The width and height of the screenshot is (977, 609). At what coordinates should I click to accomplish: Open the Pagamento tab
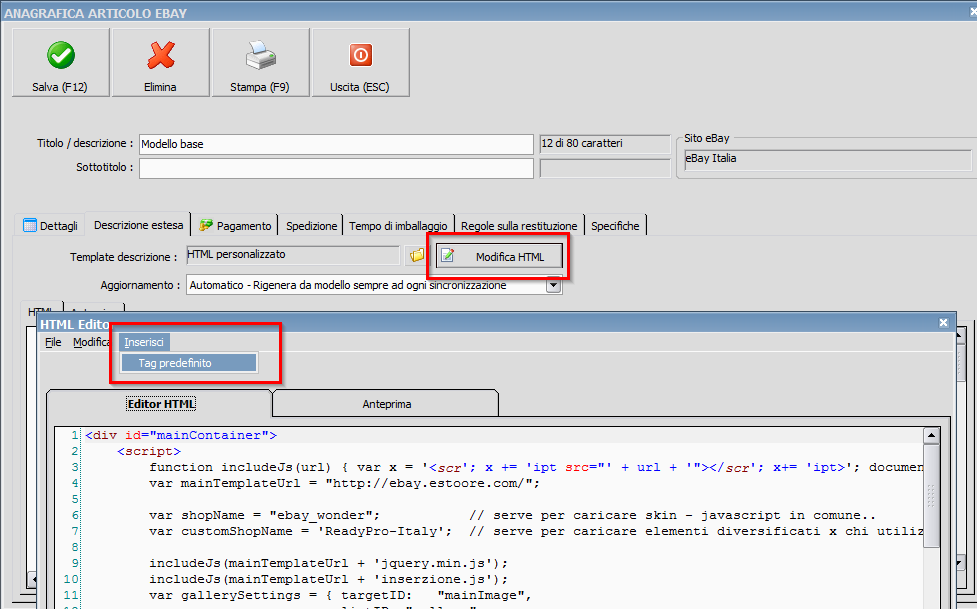(x=235, y=226)
